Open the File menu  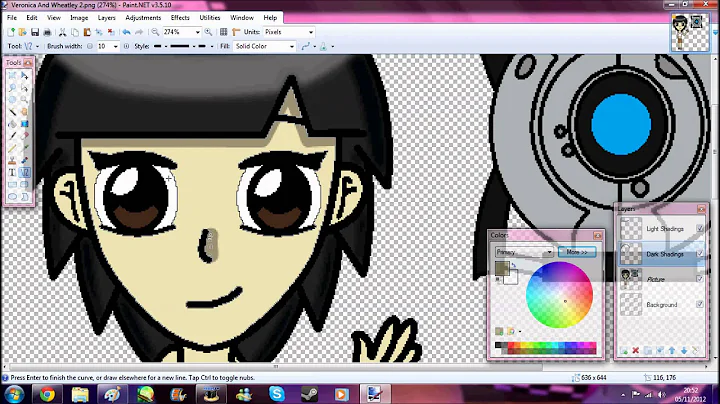pos(12,17)
